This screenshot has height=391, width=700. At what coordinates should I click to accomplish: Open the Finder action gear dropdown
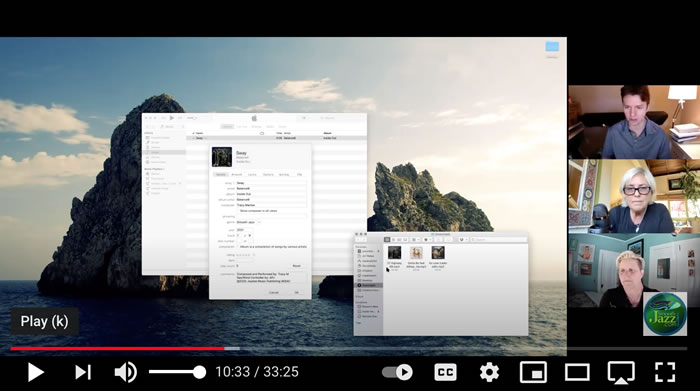(426, 240)
